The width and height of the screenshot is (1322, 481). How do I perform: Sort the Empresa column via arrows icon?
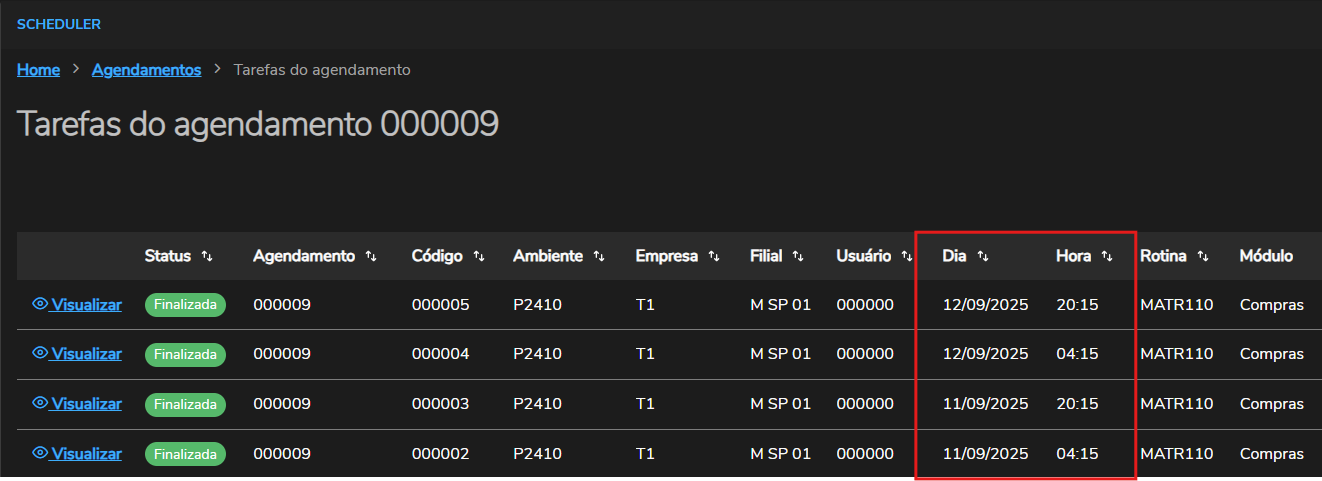click(714, 256)
